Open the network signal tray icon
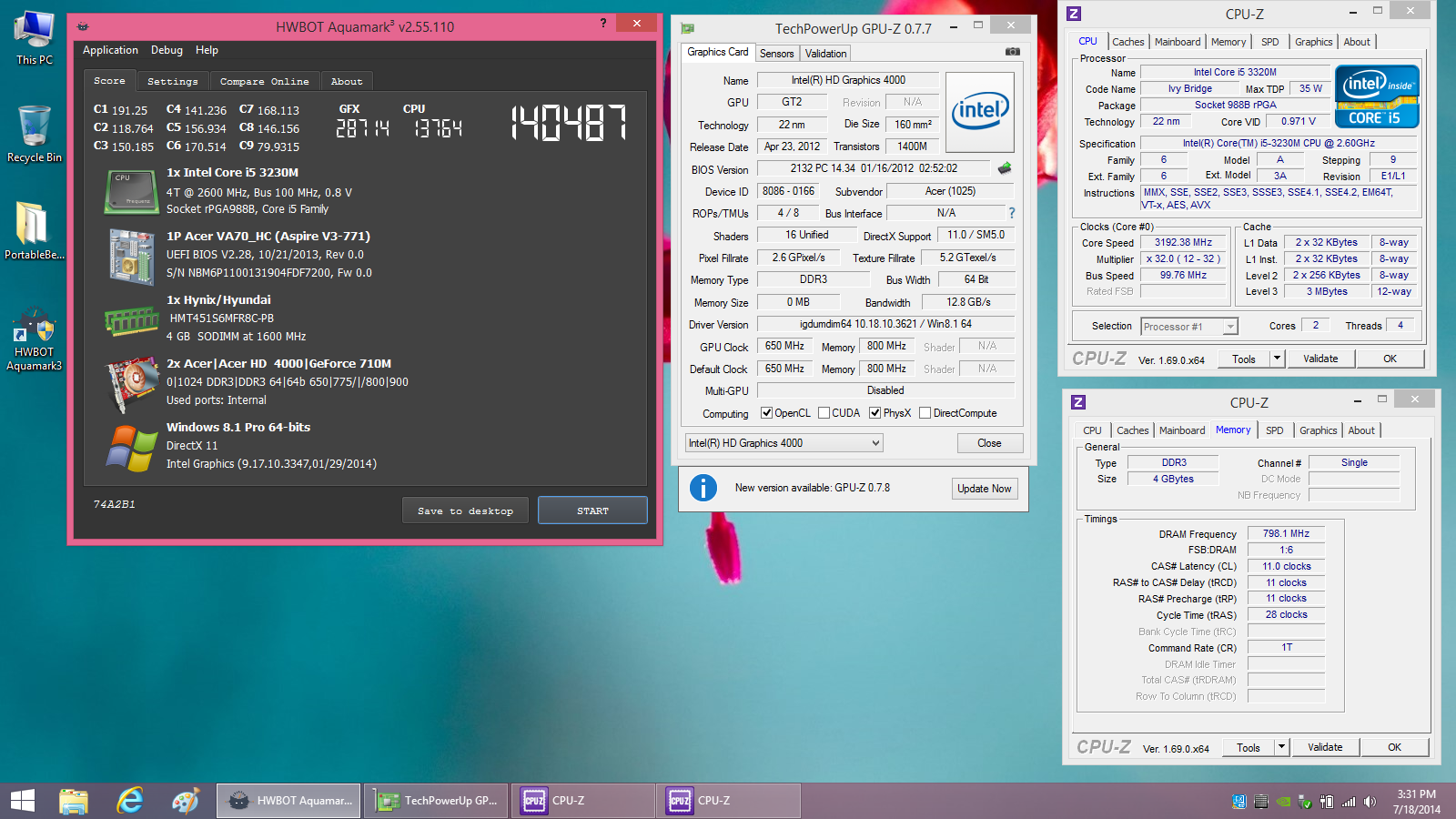Screen dimensions: 1456x819 [x=1349, y=802]
